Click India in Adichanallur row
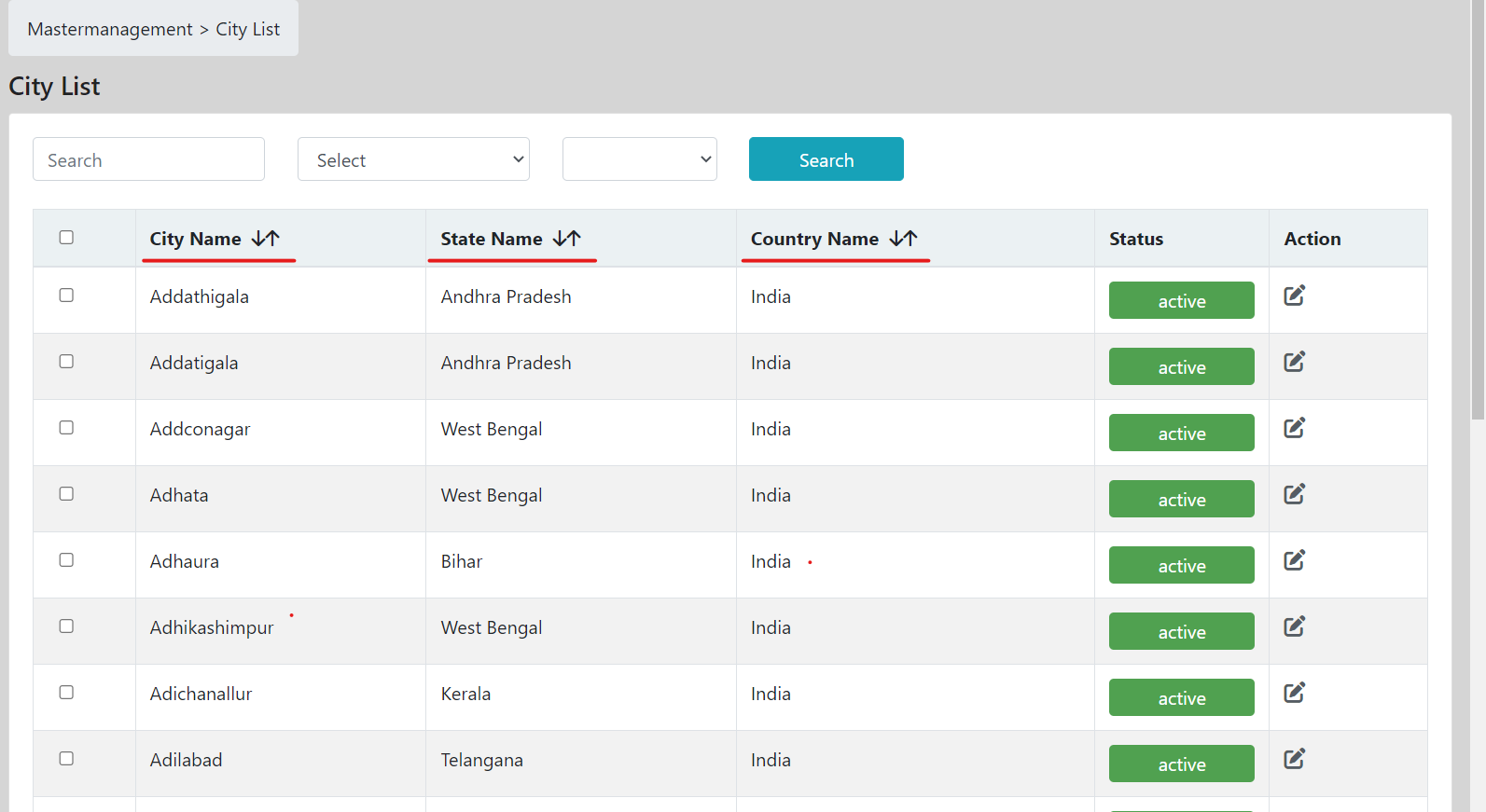1486x812 pixels. pyautogui.click(x=771, y=694)
